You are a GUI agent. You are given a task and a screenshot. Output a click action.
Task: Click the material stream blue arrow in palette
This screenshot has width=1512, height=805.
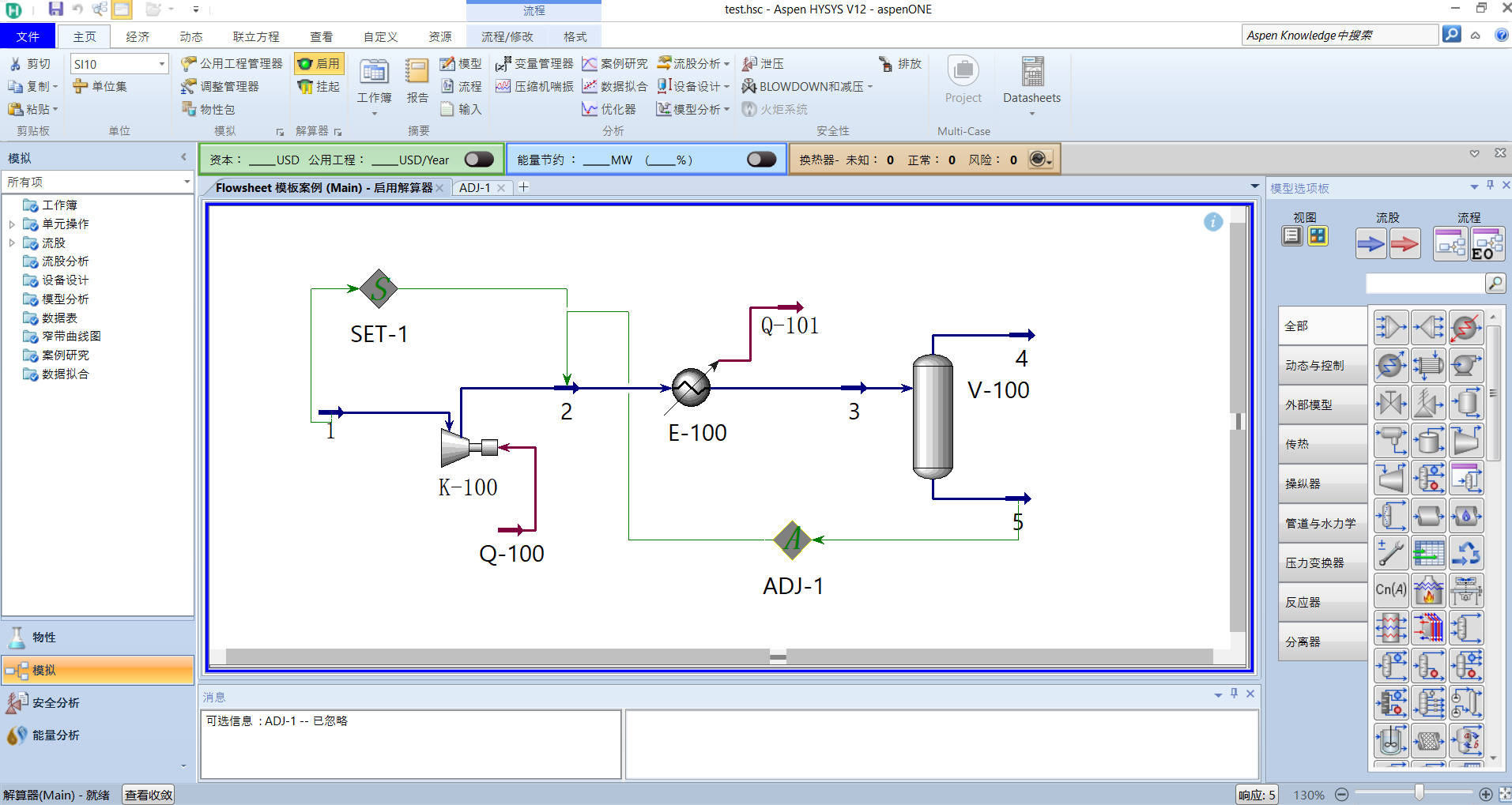click(x=1371, y=244)
